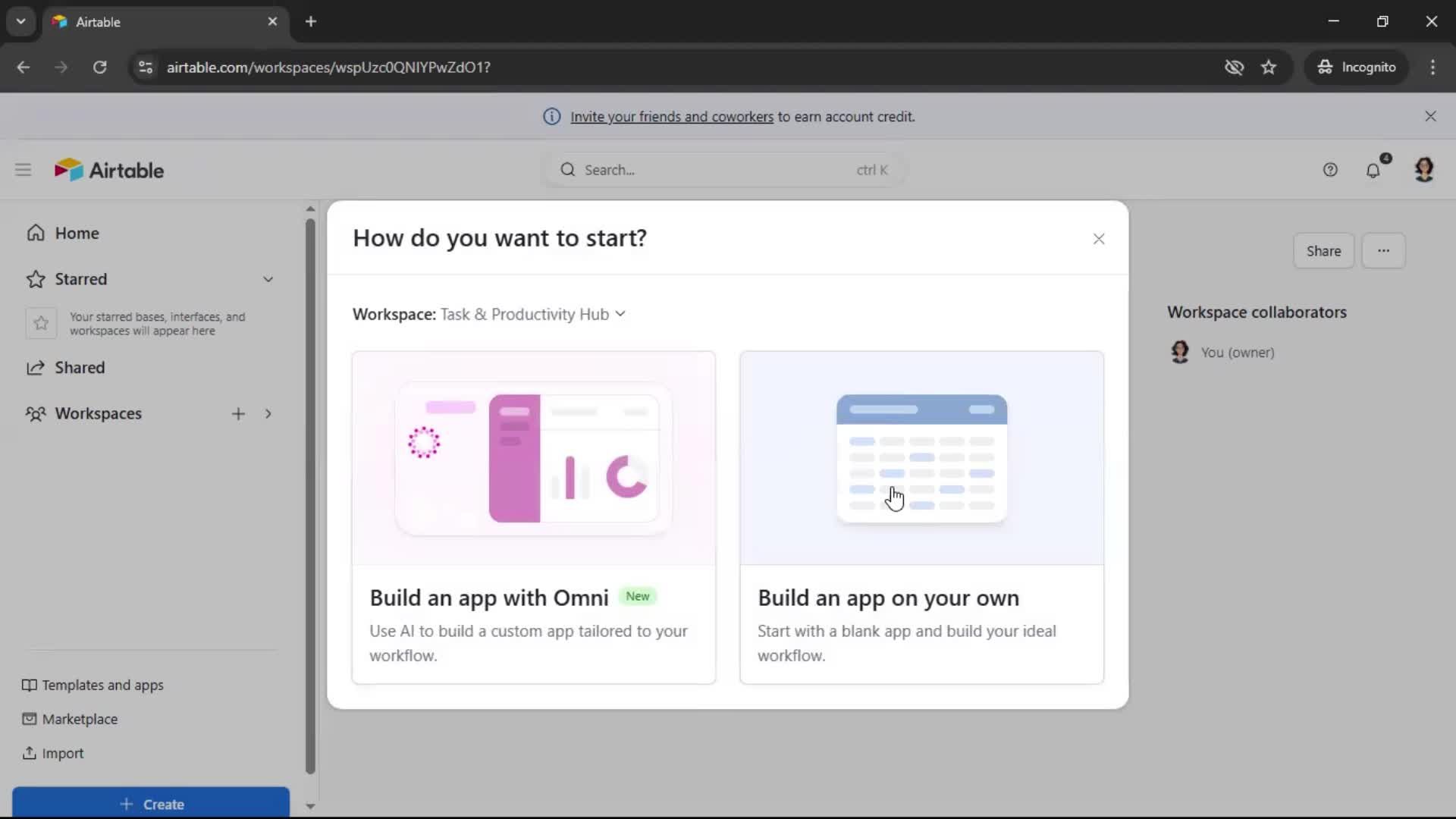The height and width of the screenshot is (819, 1456).
Task: Click the Airtable logo
Action: (109, 170)
